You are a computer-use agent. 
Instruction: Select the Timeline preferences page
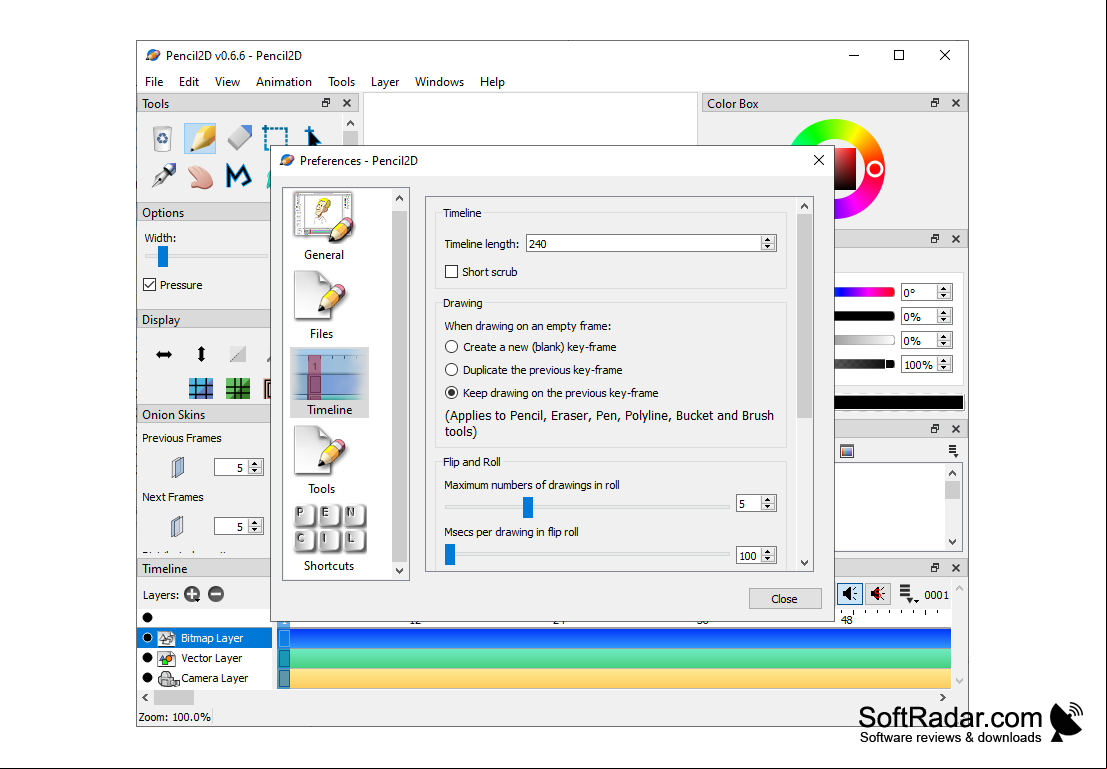pyautogui.click(x=329, y=382)
